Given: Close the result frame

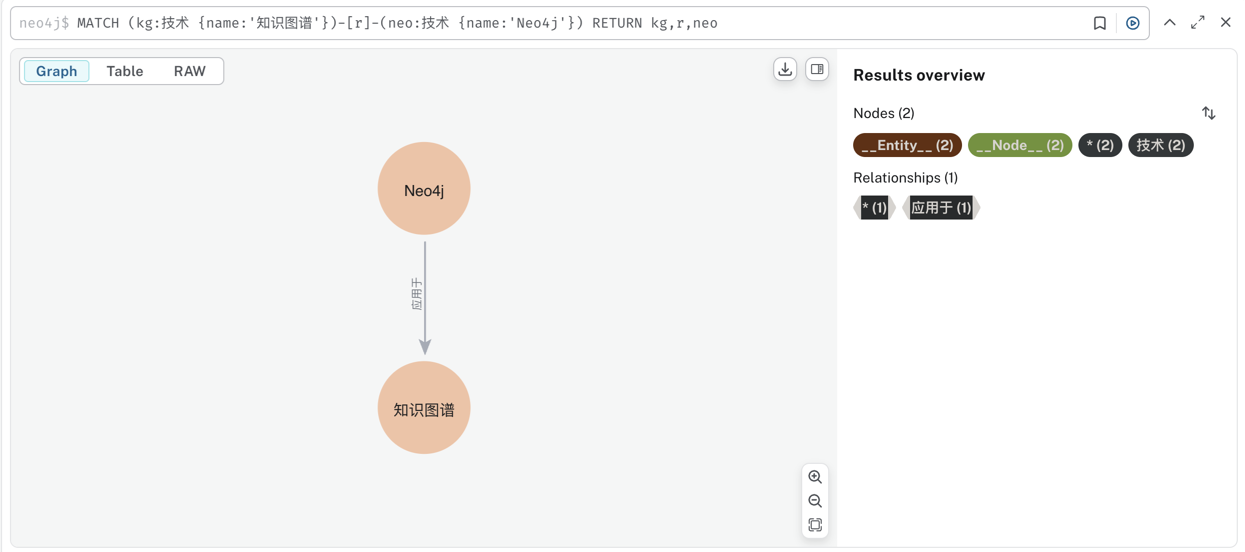Looking at the screenshot, I should click(x=1225, y=22).
